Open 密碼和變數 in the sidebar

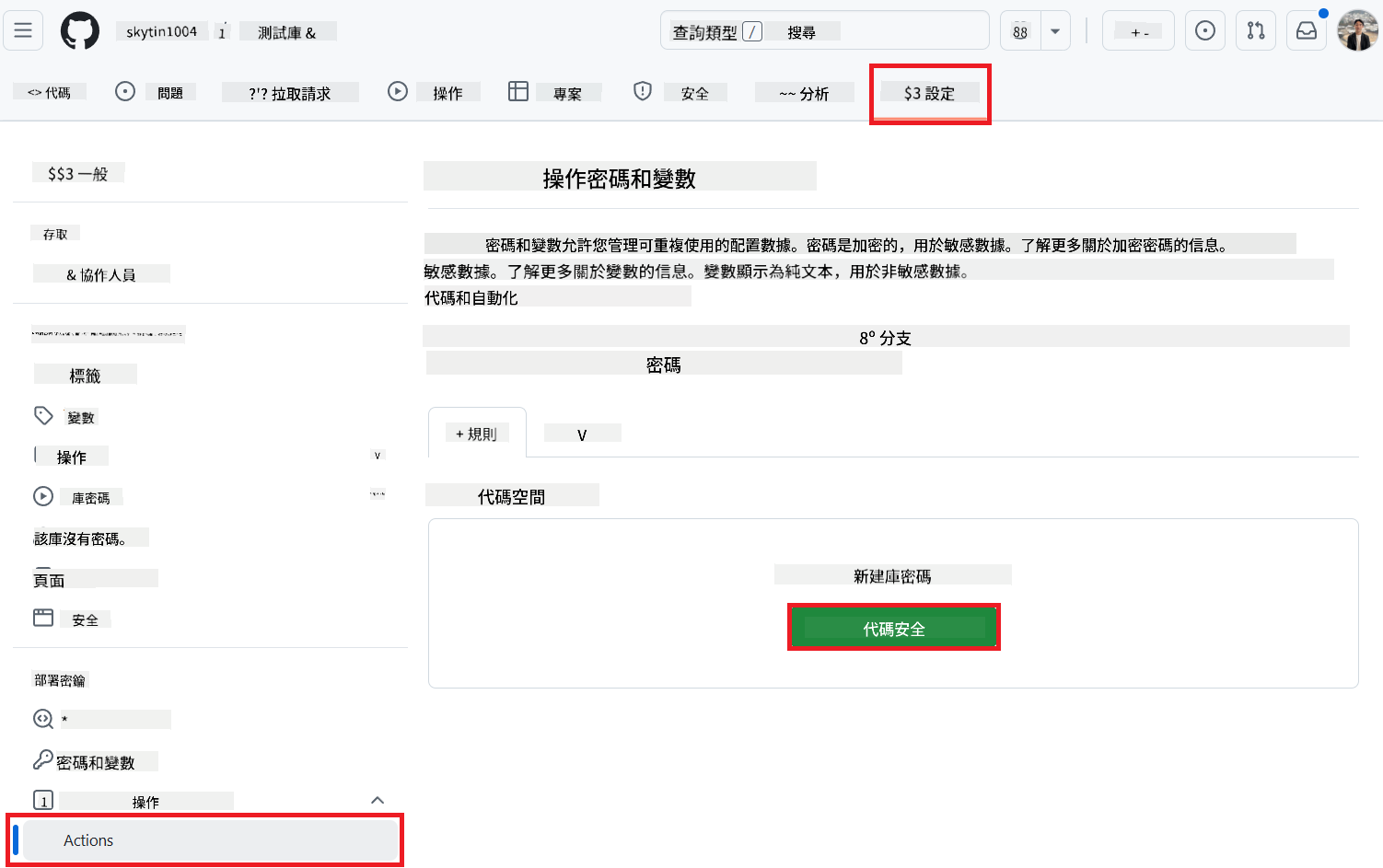pyautogui.click(x=96, y=762)
